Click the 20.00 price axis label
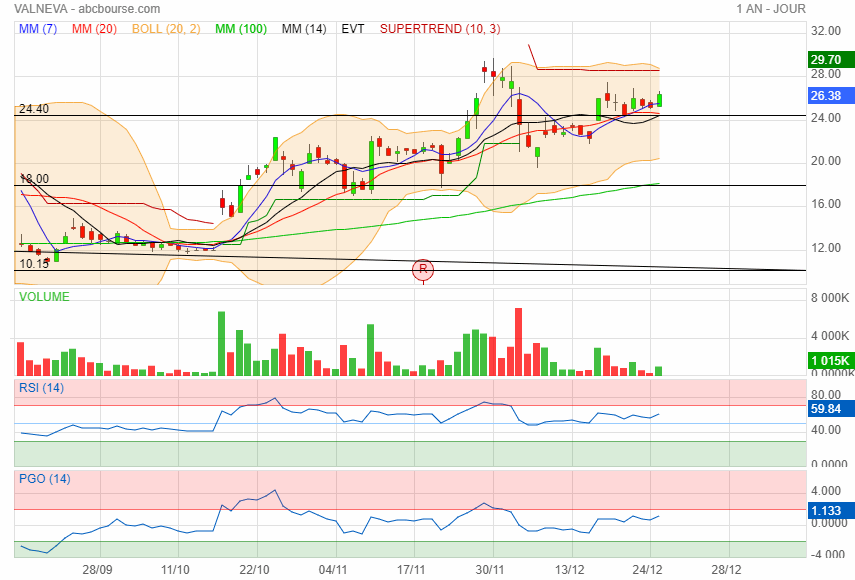855x580 pixels. pos(826,161)
